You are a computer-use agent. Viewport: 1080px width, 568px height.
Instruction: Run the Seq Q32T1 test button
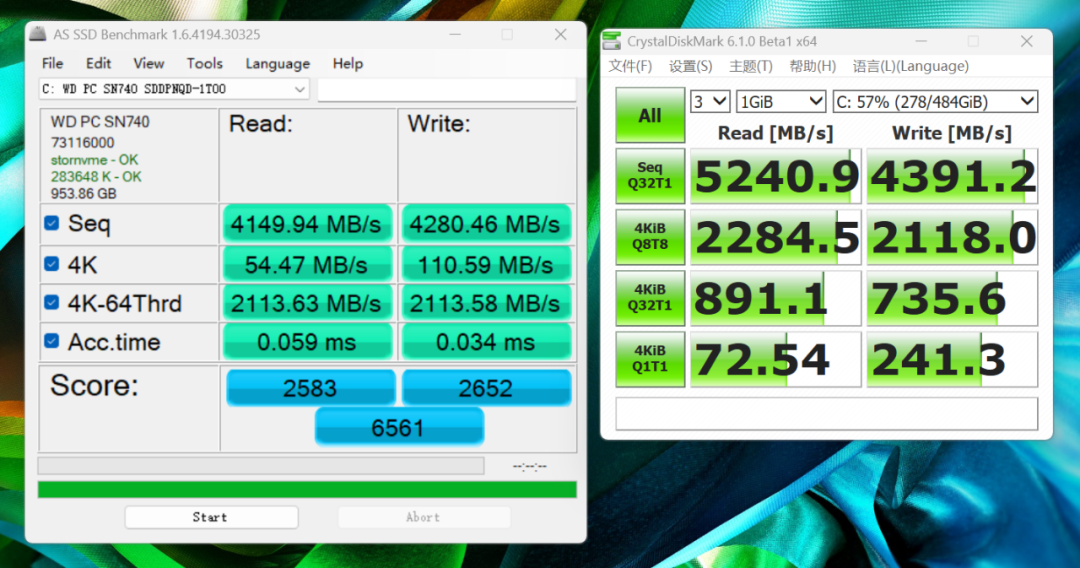(x=650, y=176)
